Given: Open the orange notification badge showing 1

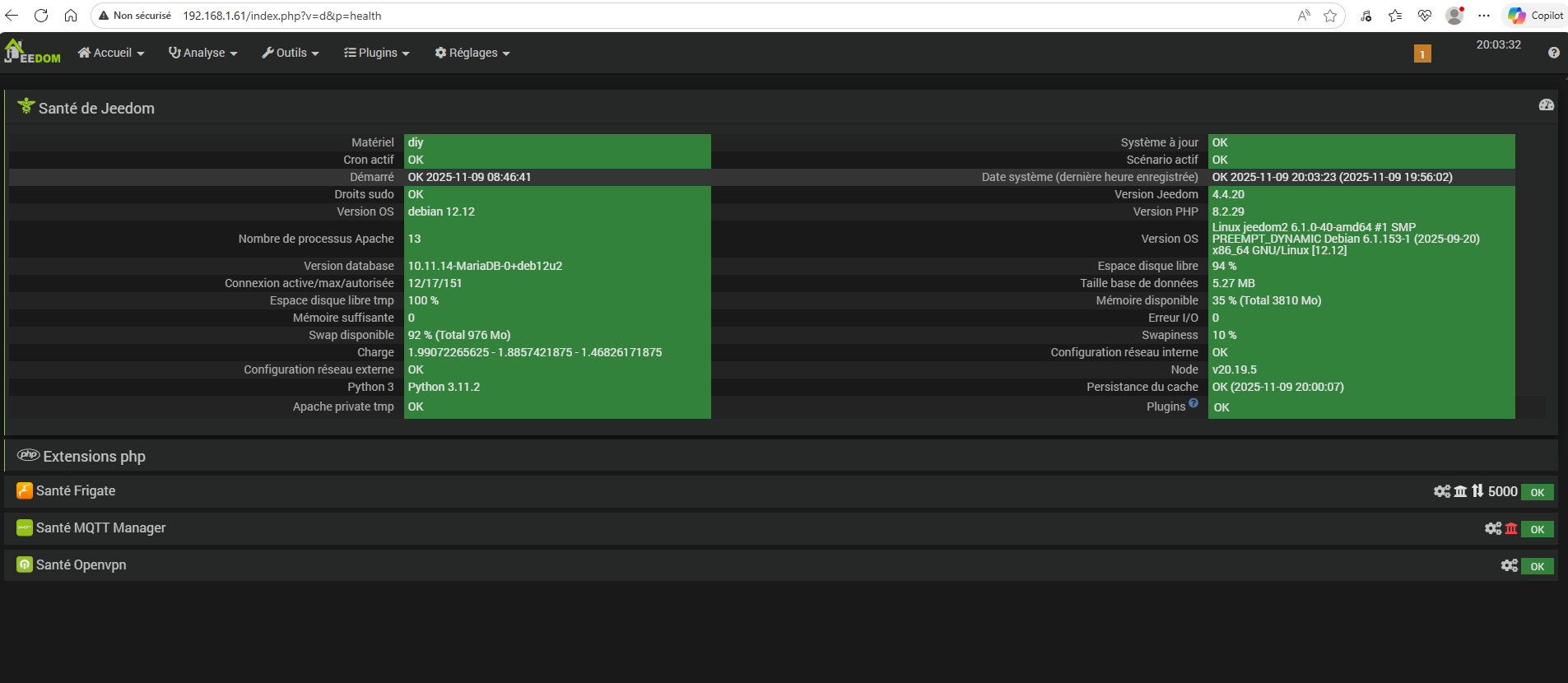Looking at the screenshot, I should (x=1422, y=53).
